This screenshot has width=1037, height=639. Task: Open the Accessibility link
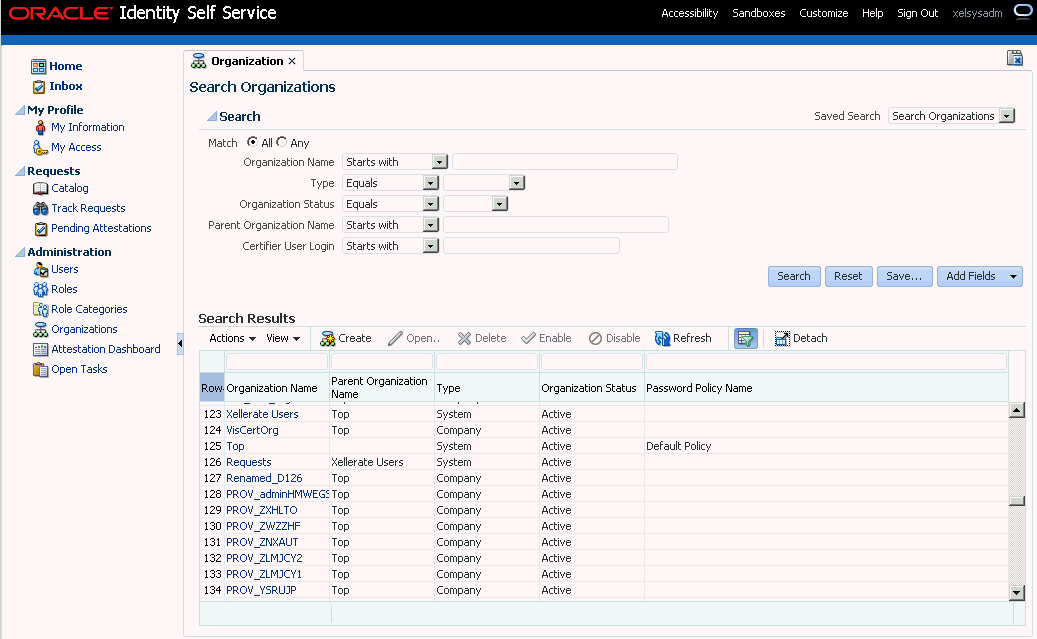click(x=690, y=13)
